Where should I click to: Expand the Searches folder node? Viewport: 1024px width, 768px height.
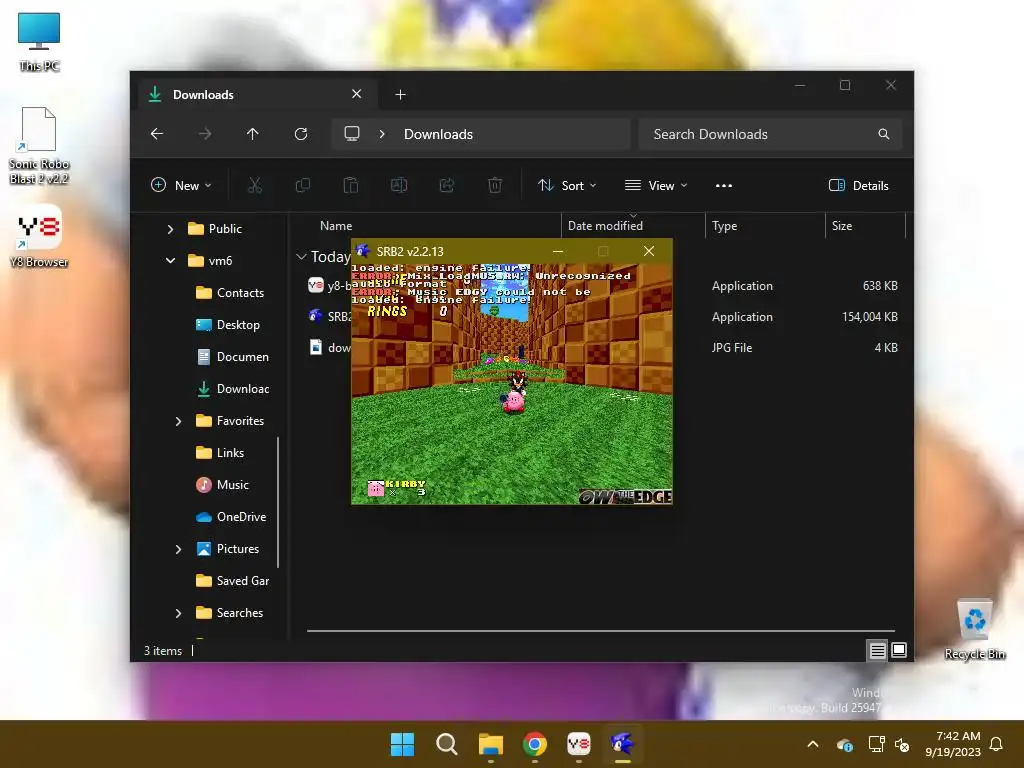(x=178, y=613)
